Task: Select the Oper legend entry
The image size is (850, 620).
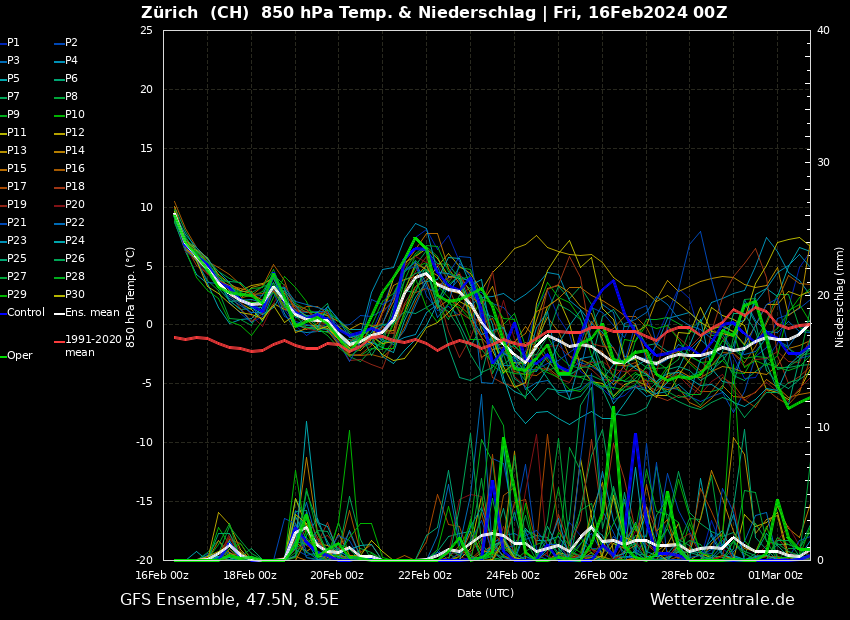Action: (20, 356)
